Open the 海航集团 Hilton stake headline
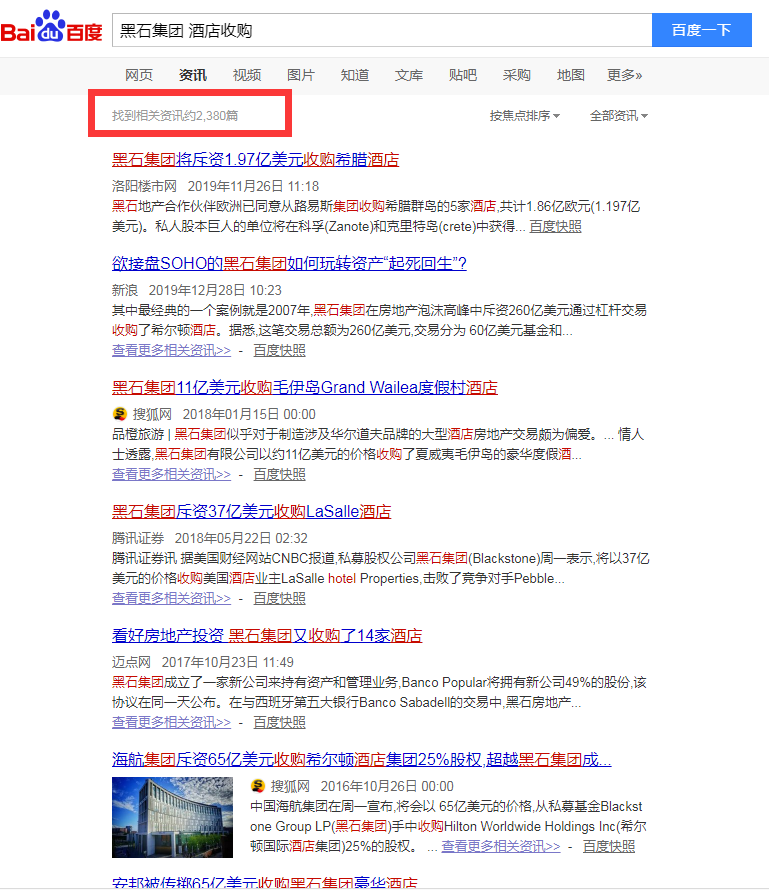Screen dimensions: 769x890 pos(361,760)
